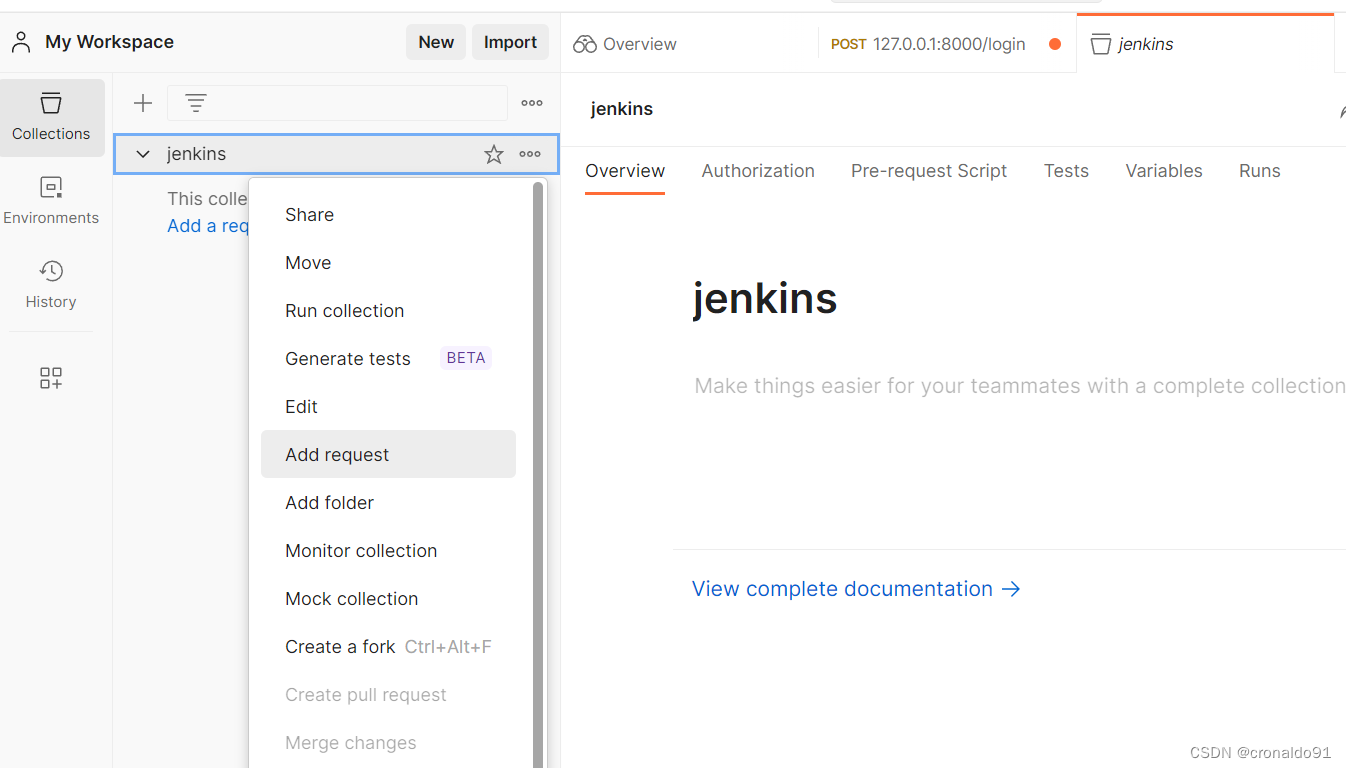1346x768 pixels.
Task: Click the plus icon to create collection
Action: pos(143,103)
